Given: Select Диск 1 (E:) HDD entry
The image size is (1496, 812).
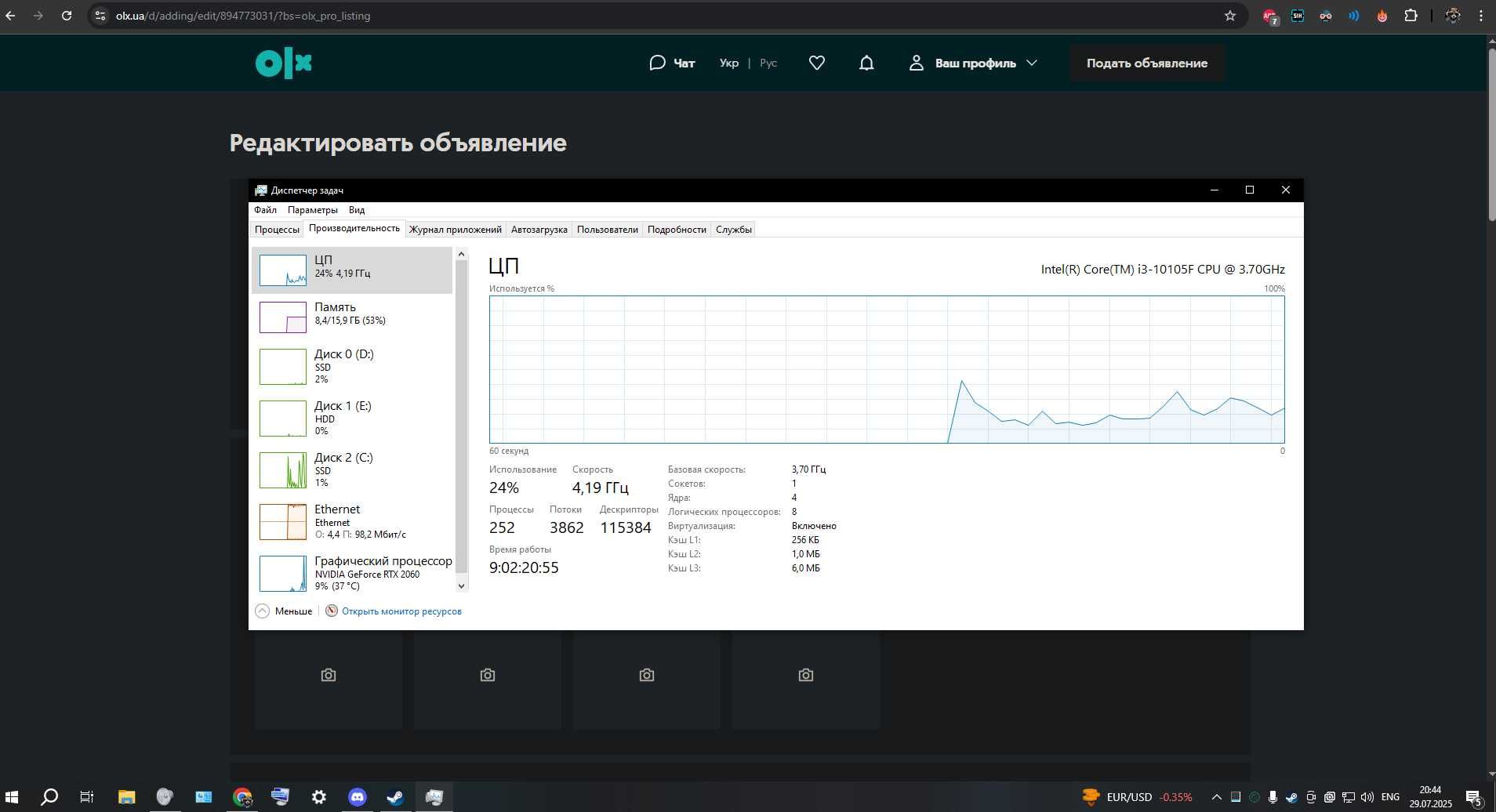Looking at the screenshot, I should [x=352, y=418].
